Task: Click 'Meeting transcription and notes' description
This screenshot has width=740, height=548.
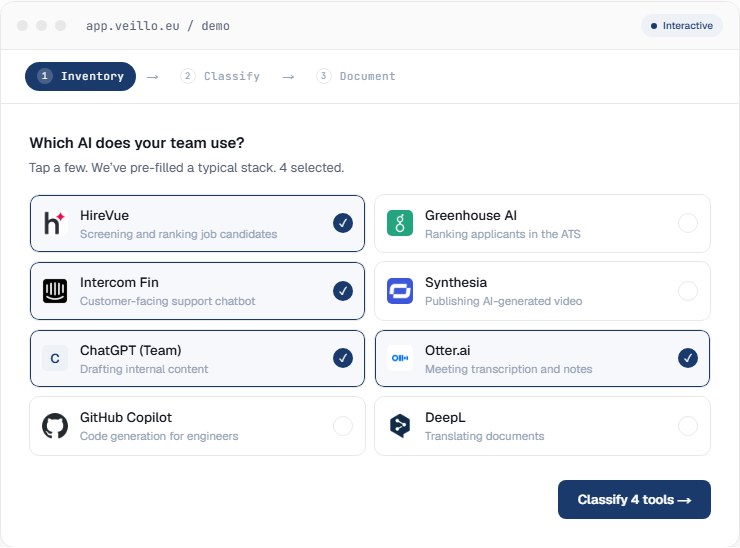Action: (508, 369)
